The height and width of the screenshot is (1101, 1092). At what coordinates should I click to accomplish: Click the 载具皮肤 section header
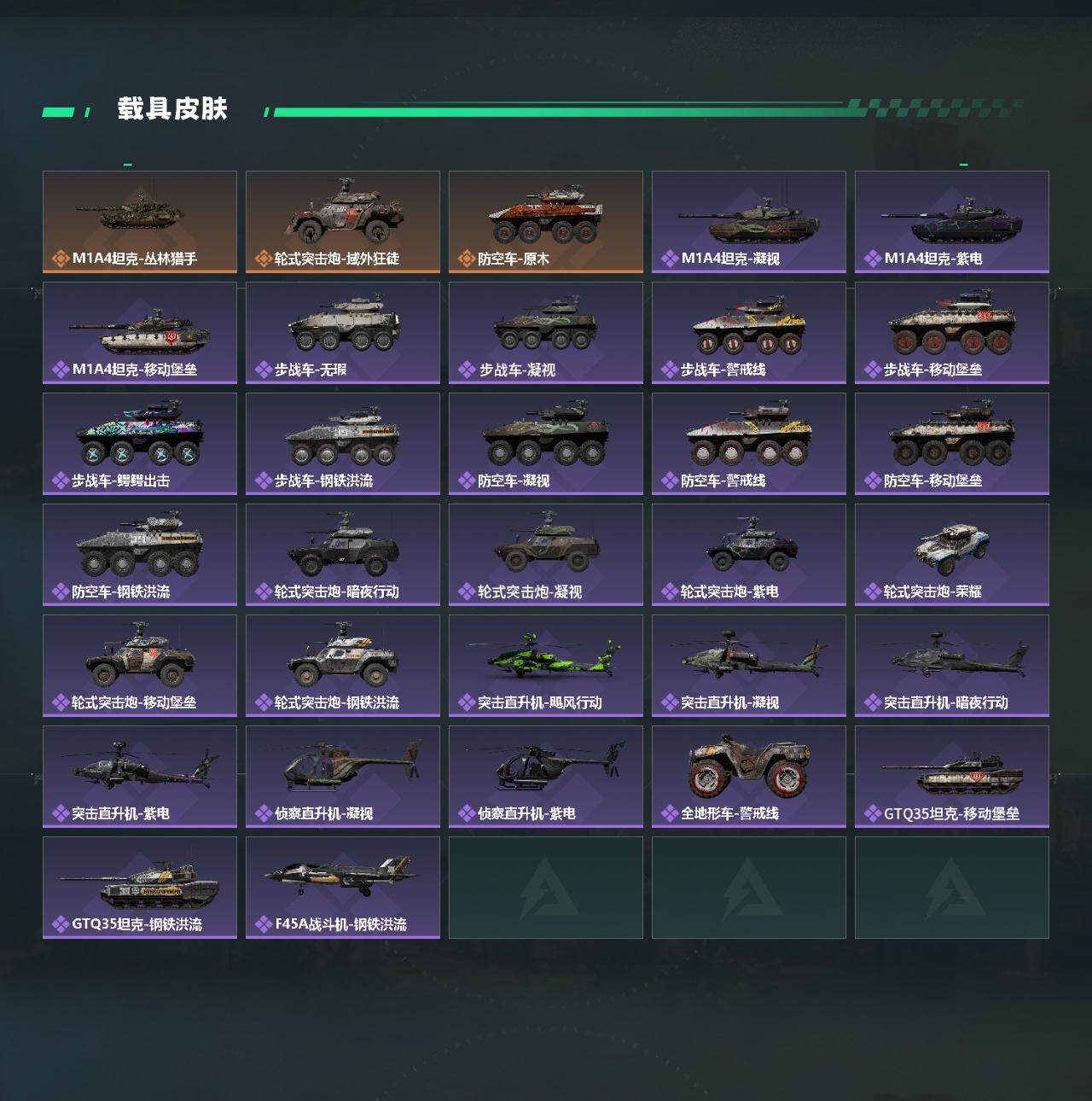[x=172, y=109]
